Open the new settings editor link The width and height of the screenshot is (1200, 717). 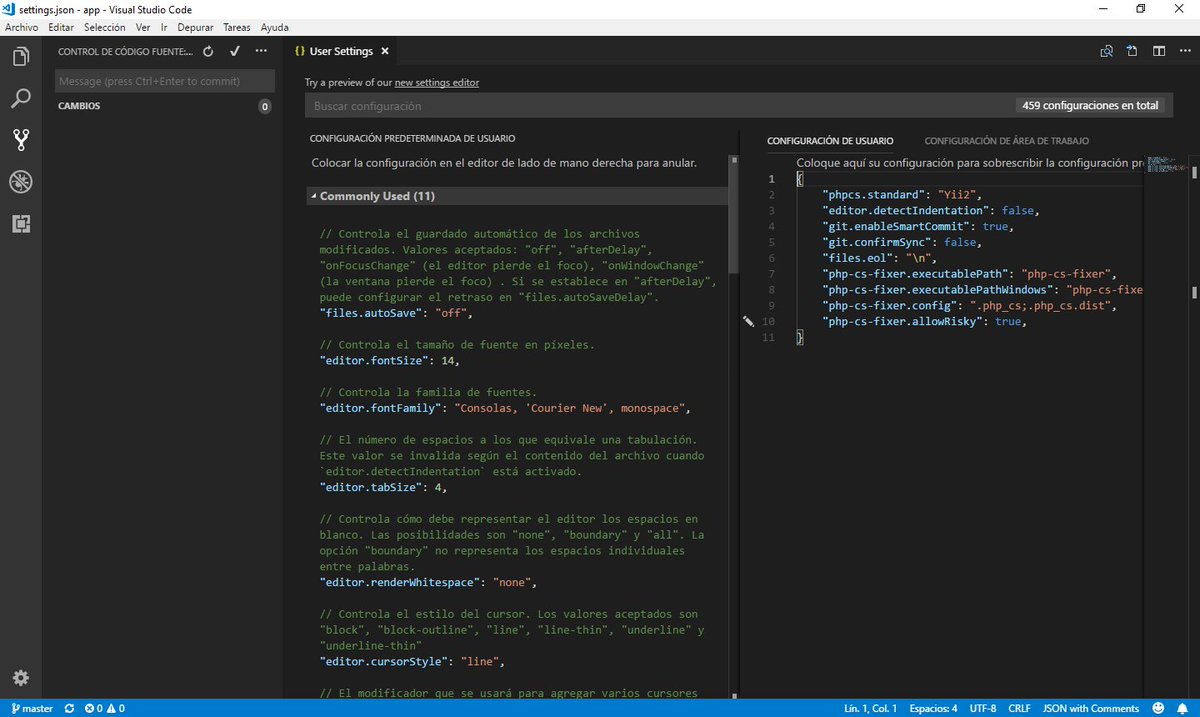pos(437,83)
